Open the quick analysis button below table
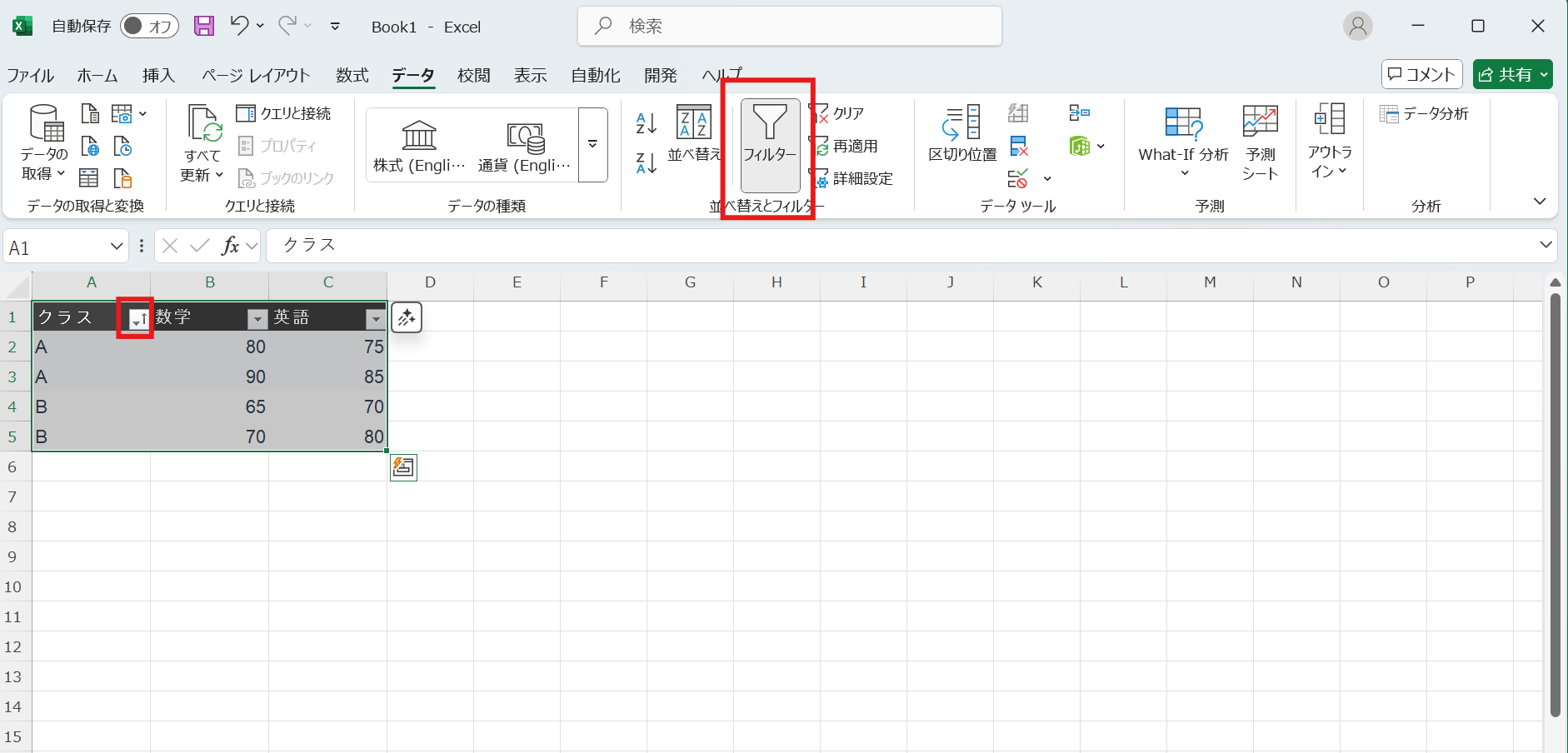This screenshot has width=1568, height=753. coord(403,467)
